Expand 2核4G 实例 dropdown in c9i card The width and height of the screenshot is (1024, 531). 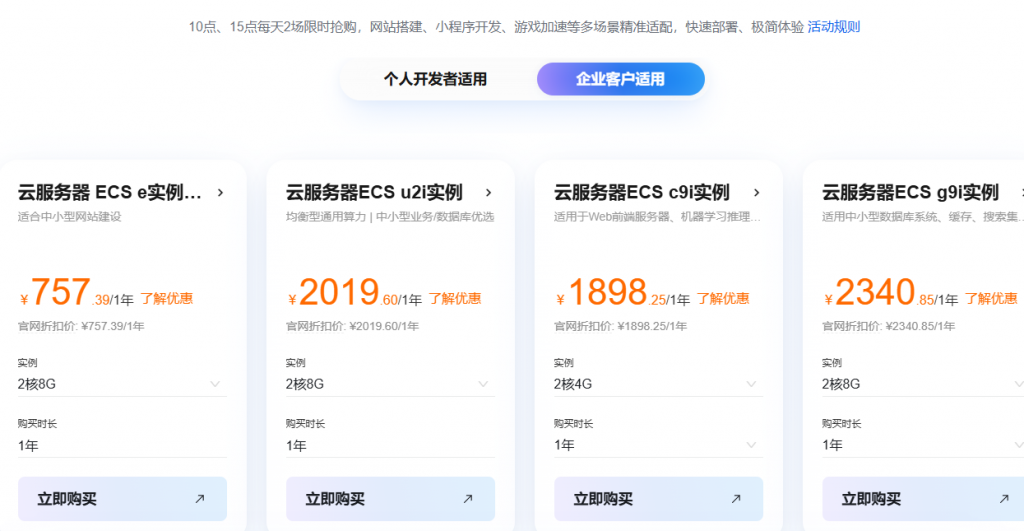[658, 384]
